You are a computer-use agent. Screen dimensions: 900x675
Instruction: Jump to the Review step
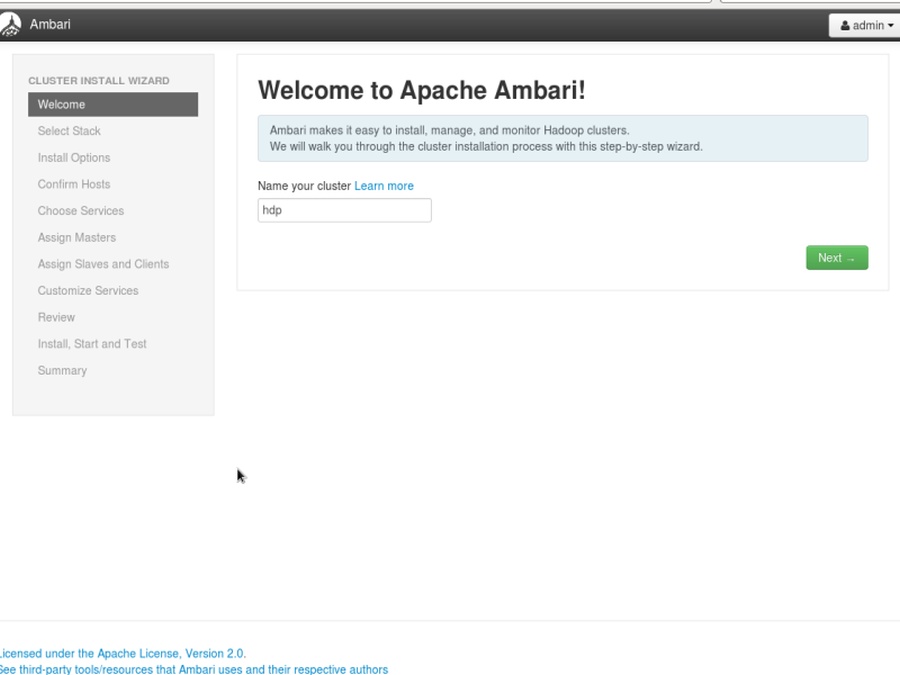pos(56,317)
